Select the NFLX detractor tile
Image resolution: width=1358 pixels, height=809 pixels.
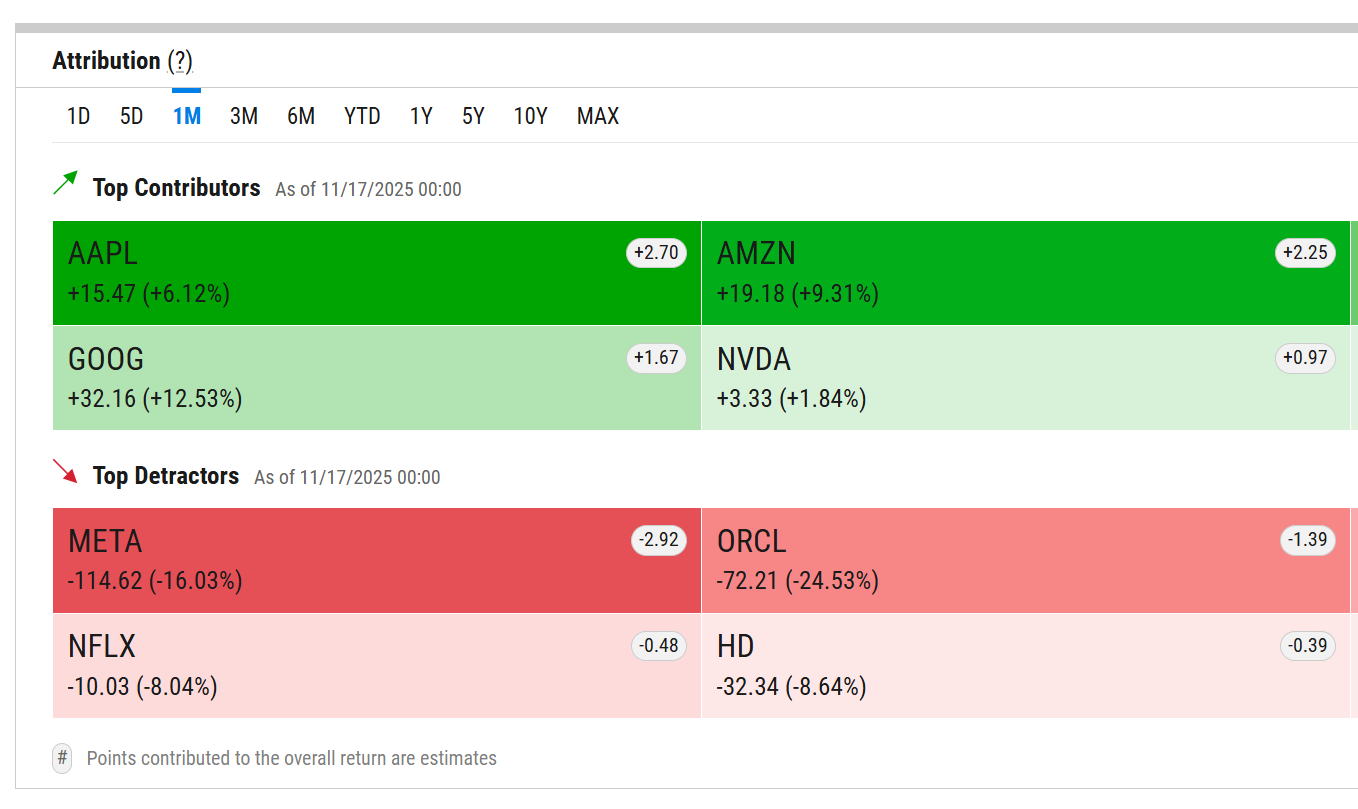pos(376,665)
